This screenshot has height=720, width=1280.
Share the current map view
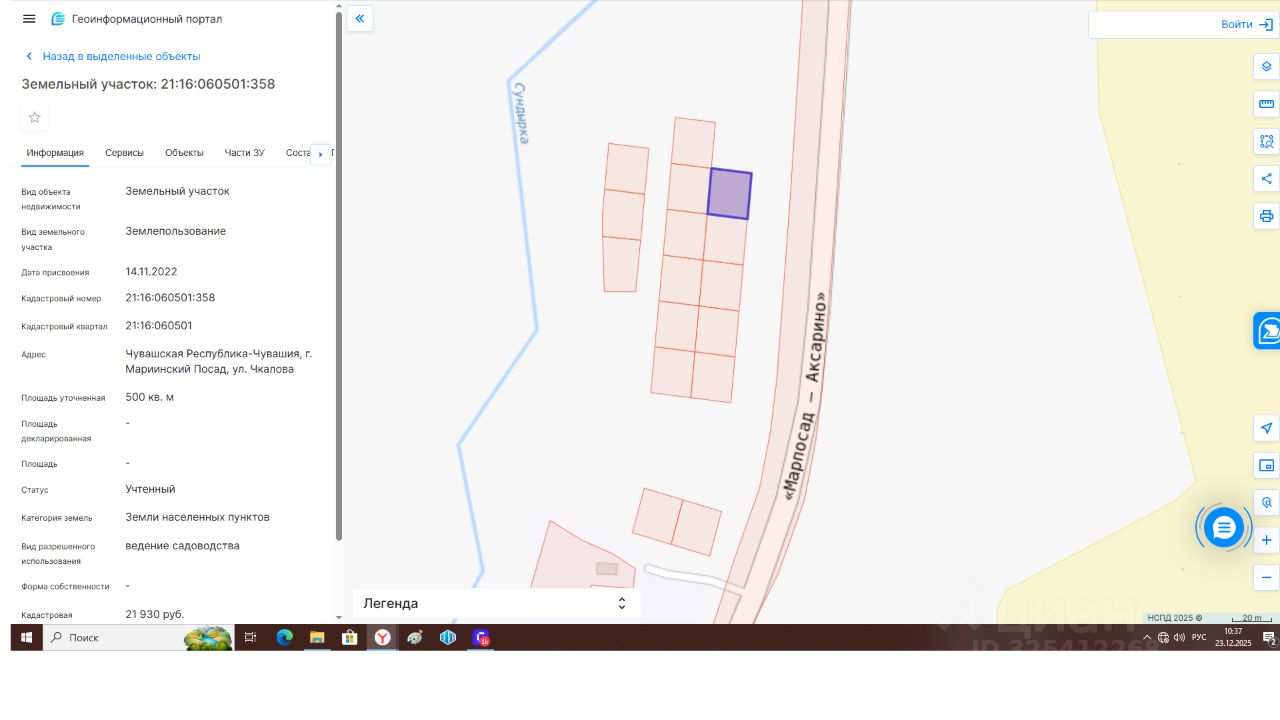[x=1266, y=179]
